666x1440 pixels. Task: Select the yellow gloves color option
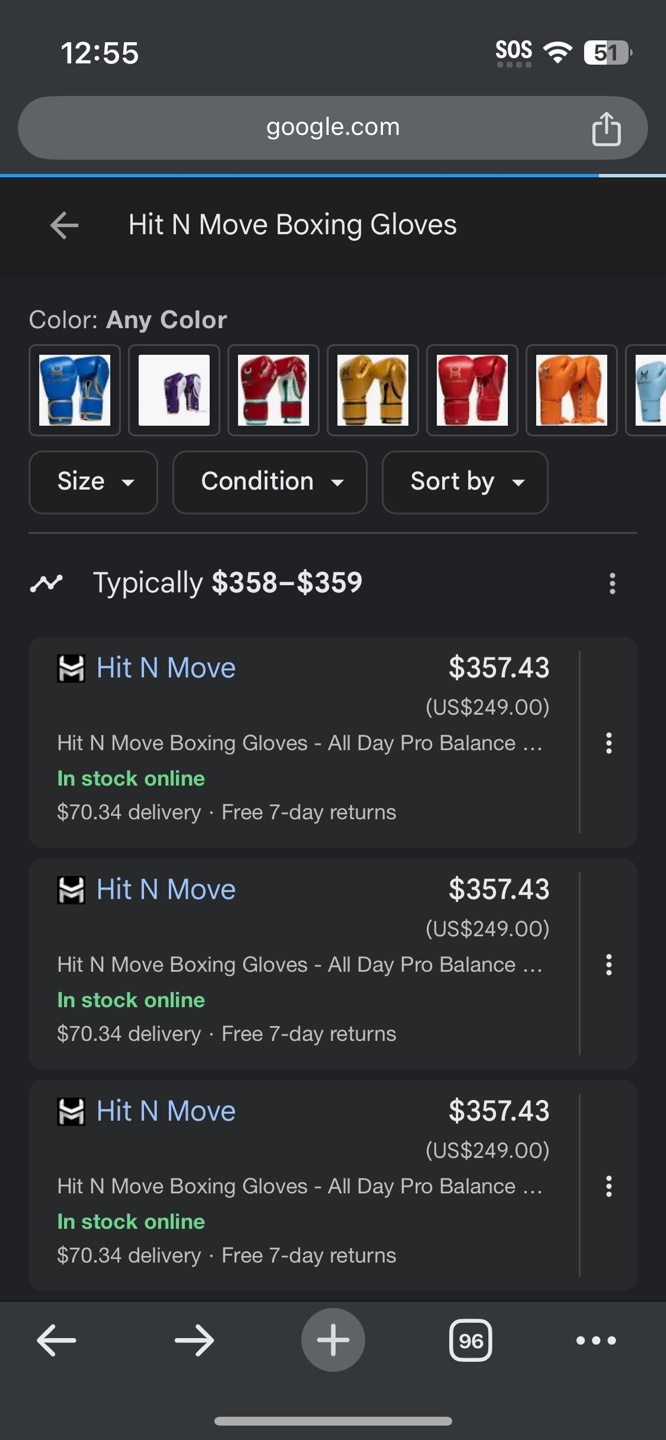(373, 390)
